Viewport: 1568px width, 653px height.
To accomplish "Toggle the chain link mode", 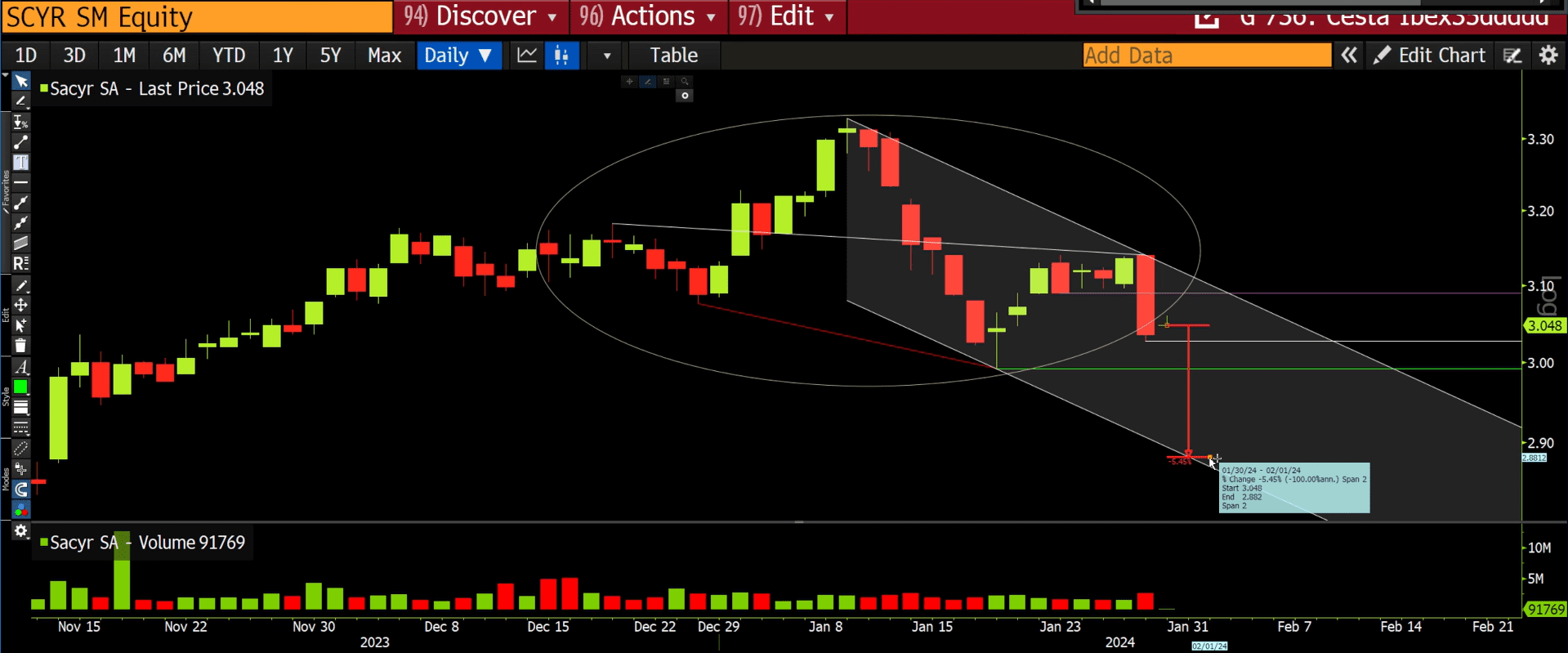I will pos(21,449).
